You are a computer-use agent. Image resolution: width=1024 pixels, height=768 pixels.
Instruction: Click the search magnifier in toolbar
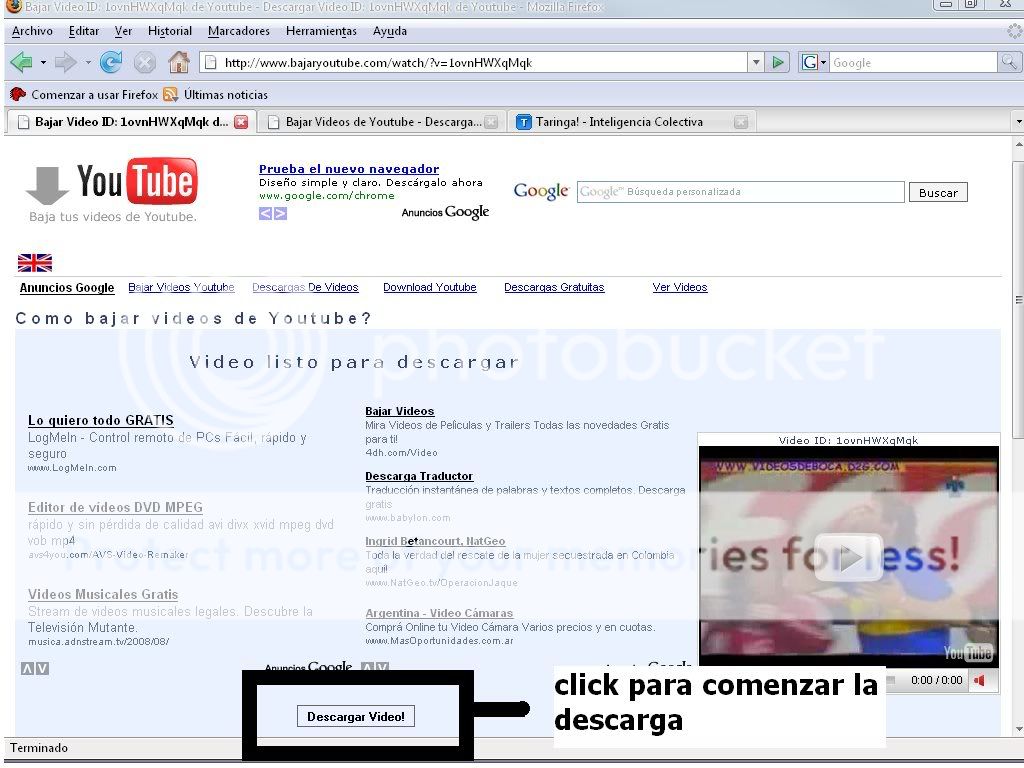(x=1009, y=63)
